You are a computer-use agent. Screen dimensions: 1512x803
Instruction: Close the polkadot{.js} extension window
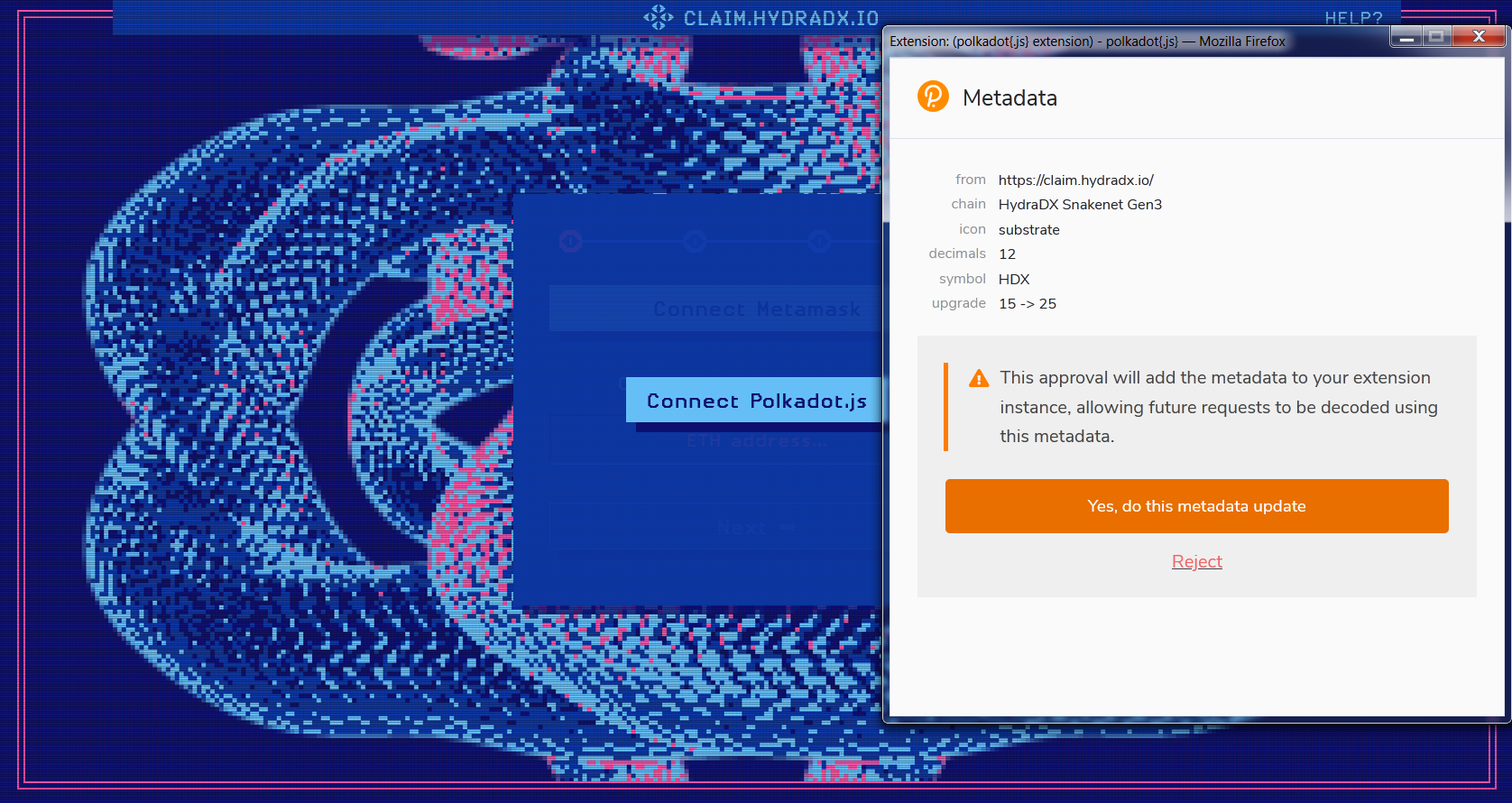pyautogui.click(x=1479, y=36)
